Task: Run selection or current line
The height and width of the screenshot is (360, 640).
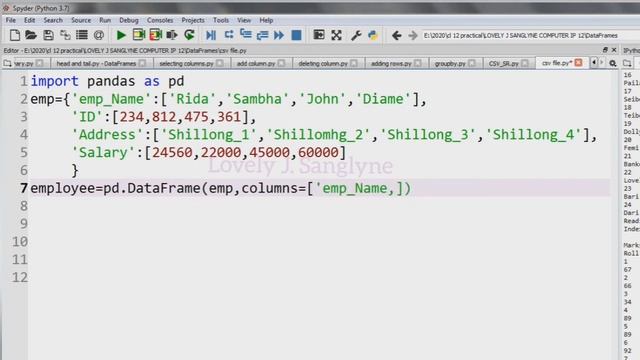Action: tap(172, 35)
